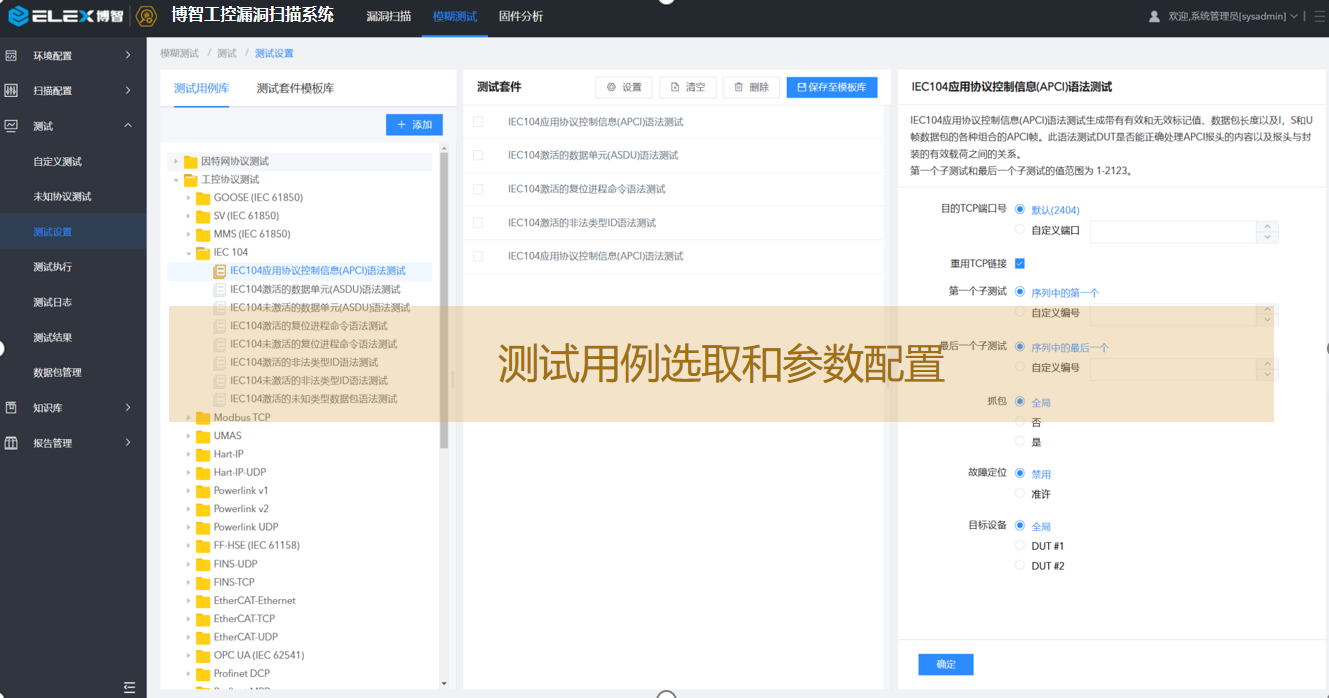Expand the GOOSE (IEC 61850) folder
The height and width of the screenshot is (698, 1329).
(x=188, y=198)
